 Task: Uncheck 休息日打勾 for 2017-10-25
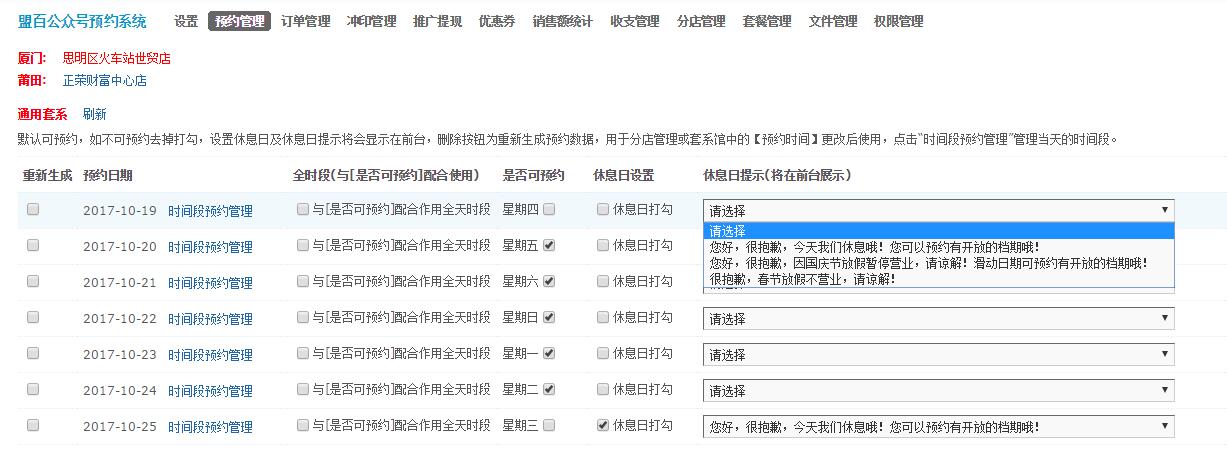[x=602, y=425]
